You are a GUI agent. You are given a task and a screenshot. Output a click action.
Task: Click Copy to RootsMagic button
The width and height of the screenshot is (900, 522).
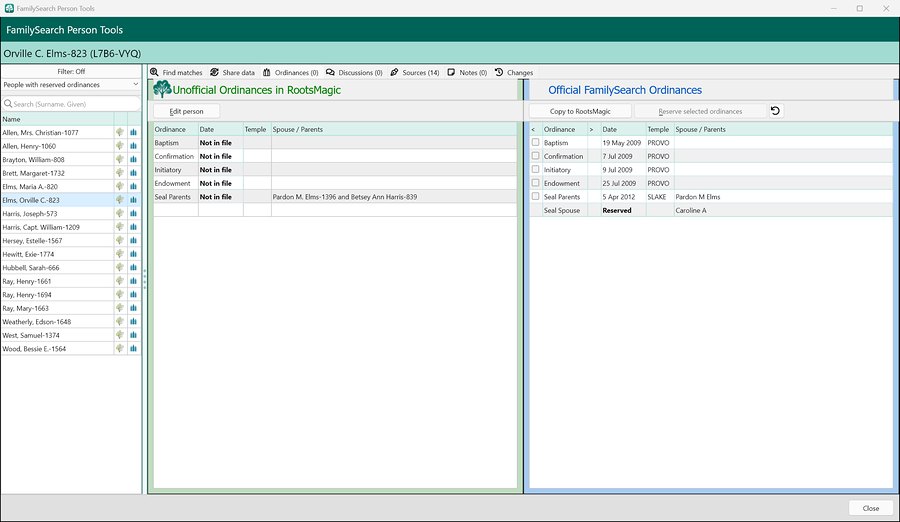pyautogui.click(x=580, y=111)
